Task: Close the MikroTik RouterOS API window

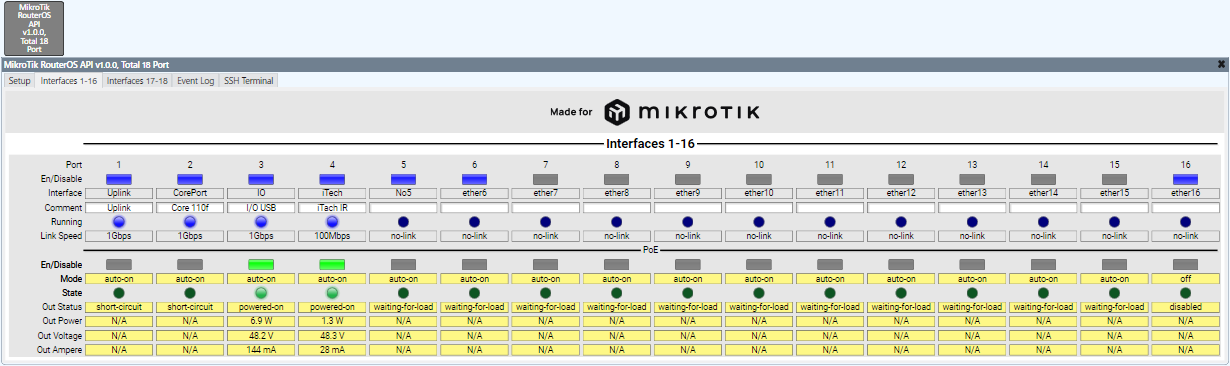Action: click(x=1221, y=64)
